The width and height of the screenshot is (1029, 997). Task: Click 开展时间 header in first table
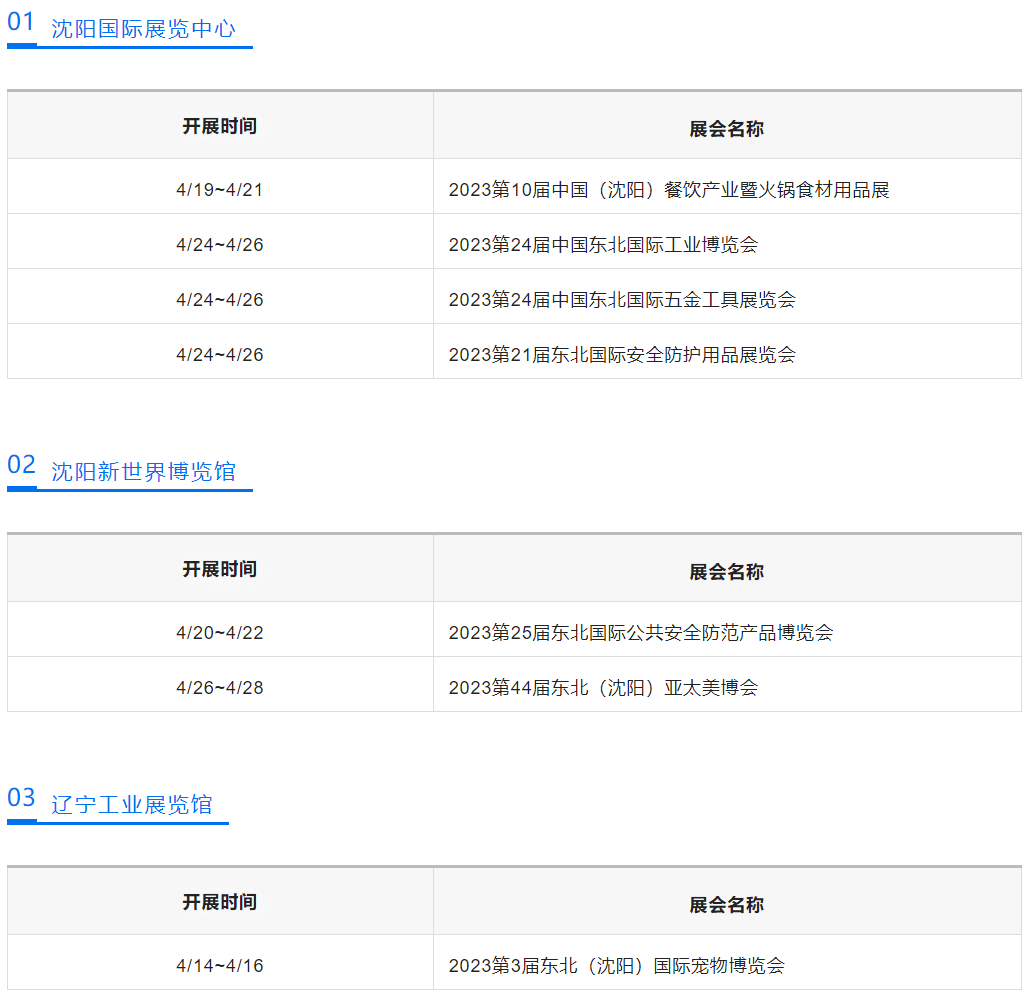click(220, 127)
